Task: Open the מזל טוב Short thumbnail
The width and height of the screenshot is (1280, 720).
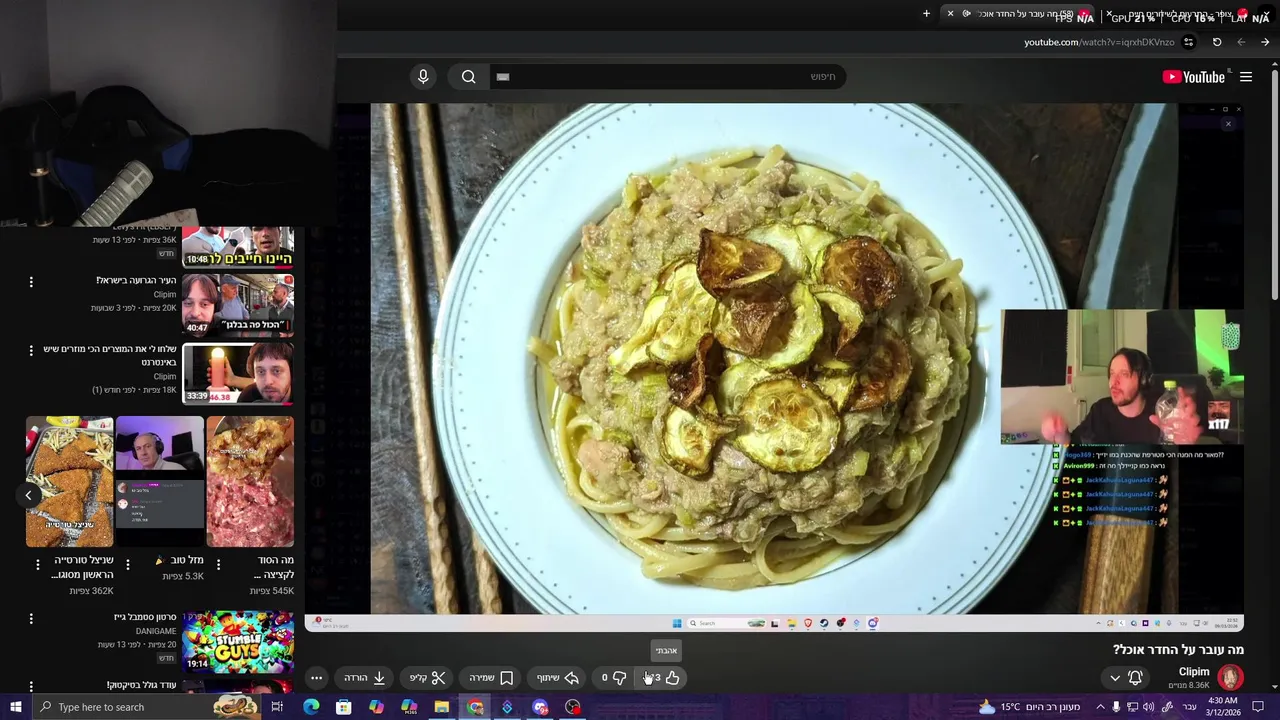Action: point(160,482)
